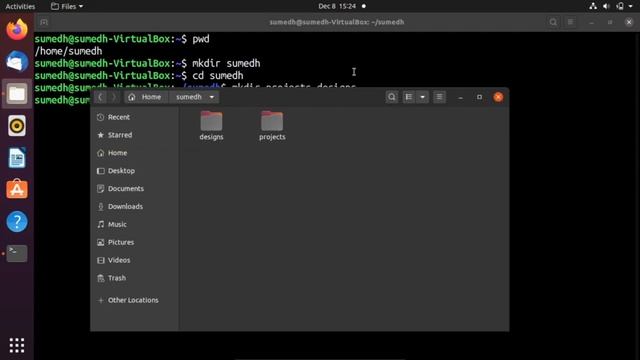Click the terminal search icon
The height and width of the screenshot is (360, 640).
[x=553, y=22]
